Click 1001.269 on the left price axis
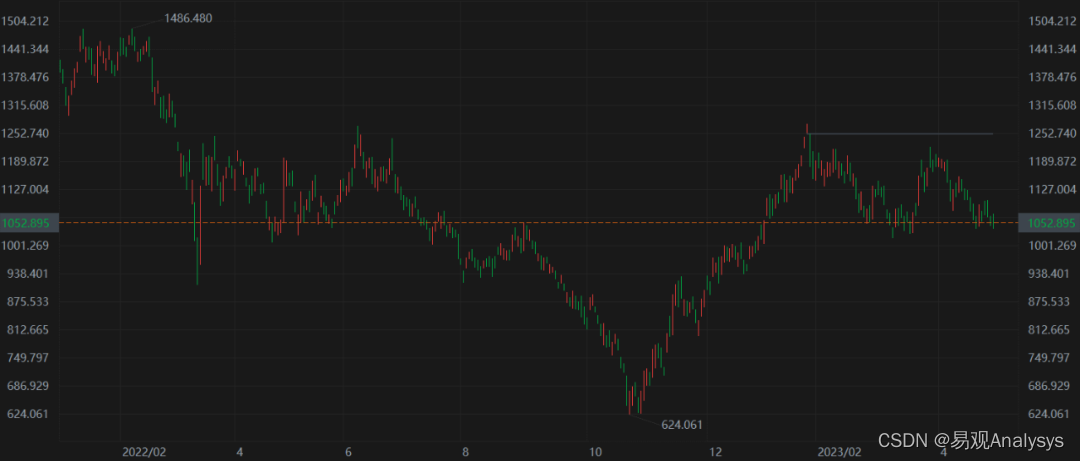 25,245
